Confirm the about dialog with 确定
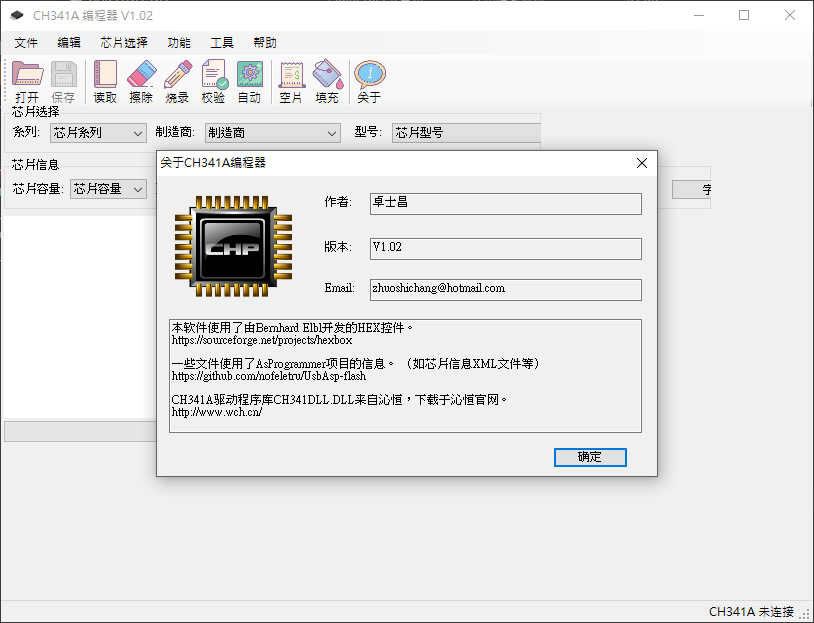This screenshot has width=814, height=623. tap(590, 457)
